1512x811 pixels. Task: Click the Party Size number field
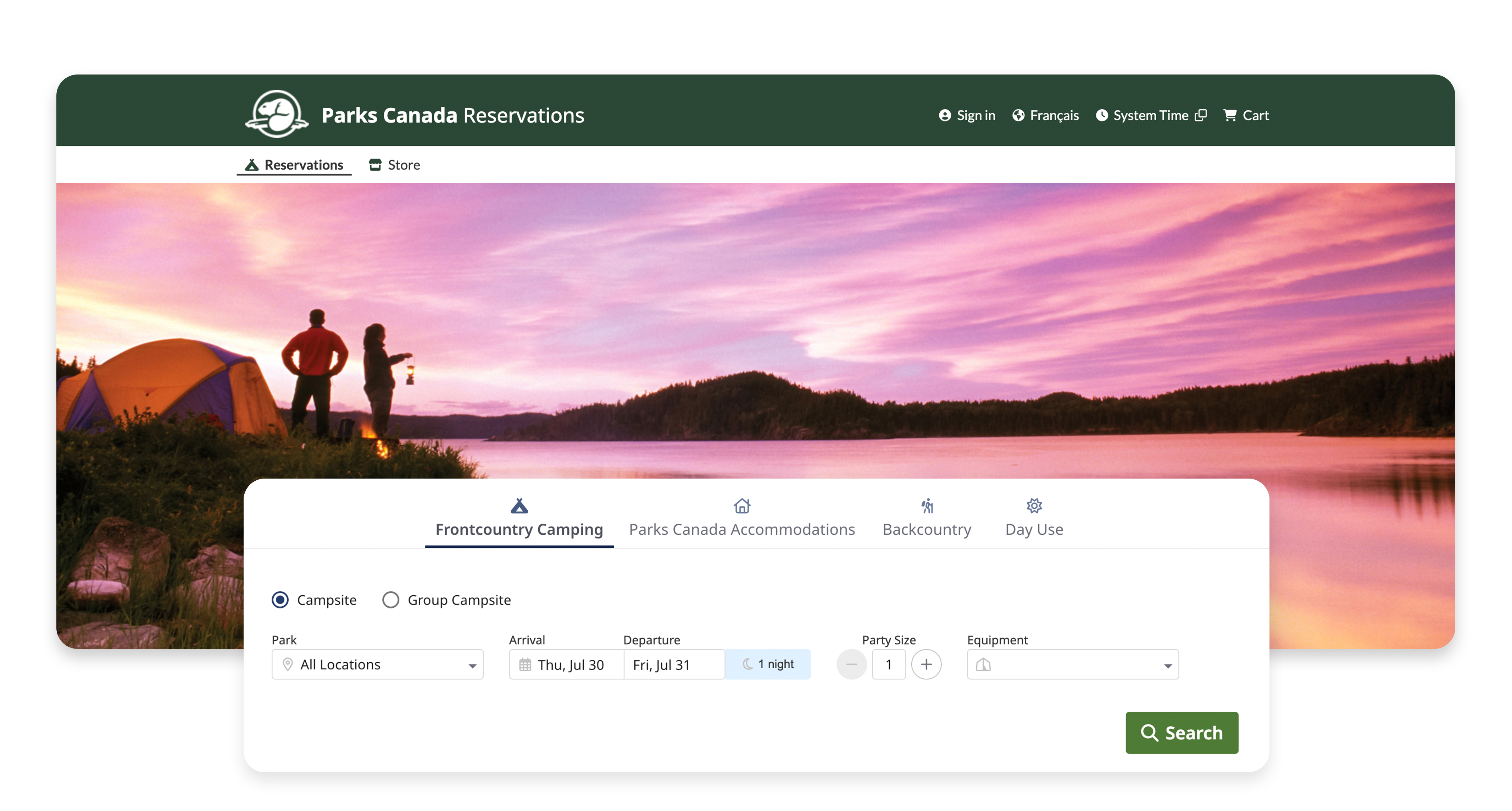coord(889,664)
